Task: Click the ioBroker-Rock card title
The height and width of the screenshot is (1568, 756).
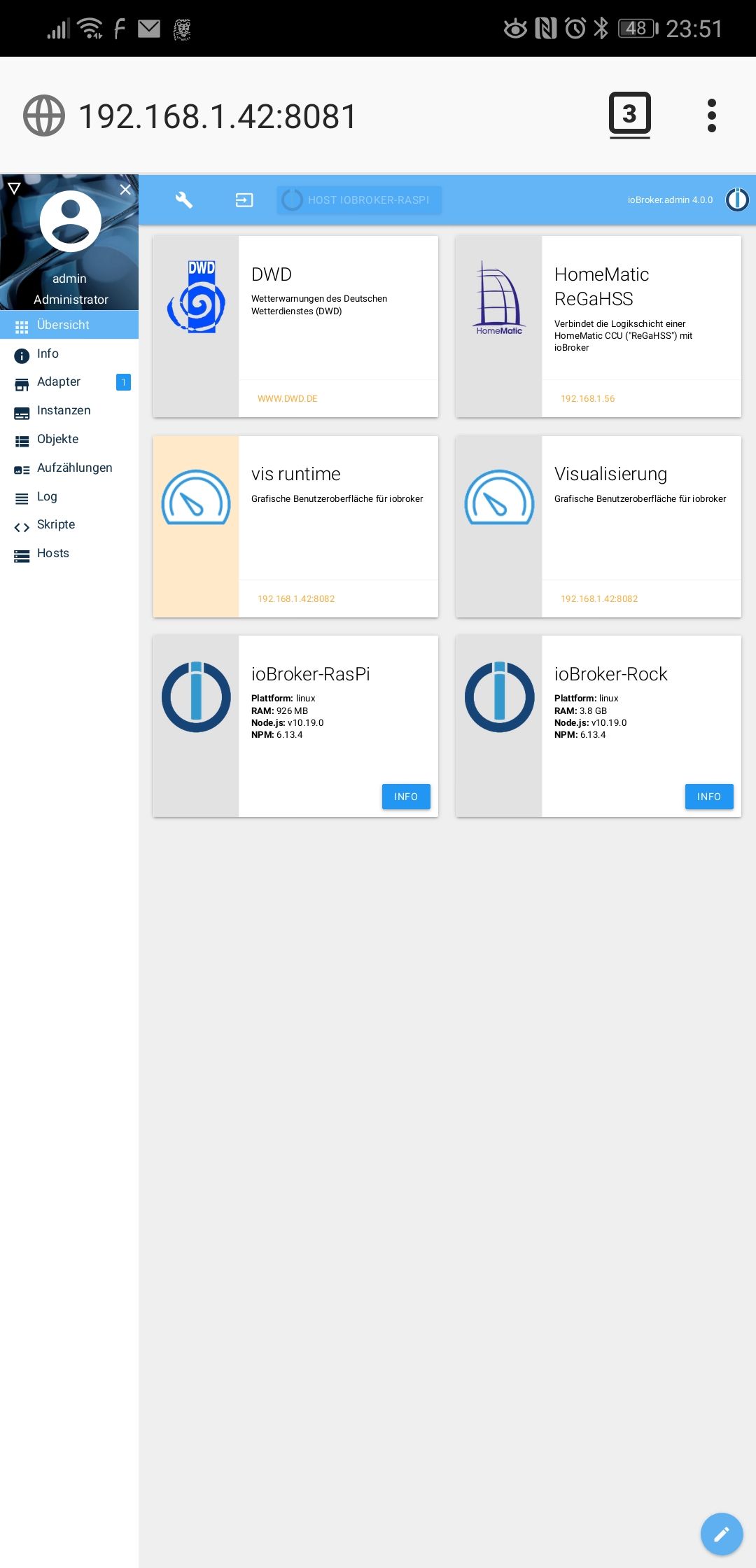Action: tap(611, 674)
